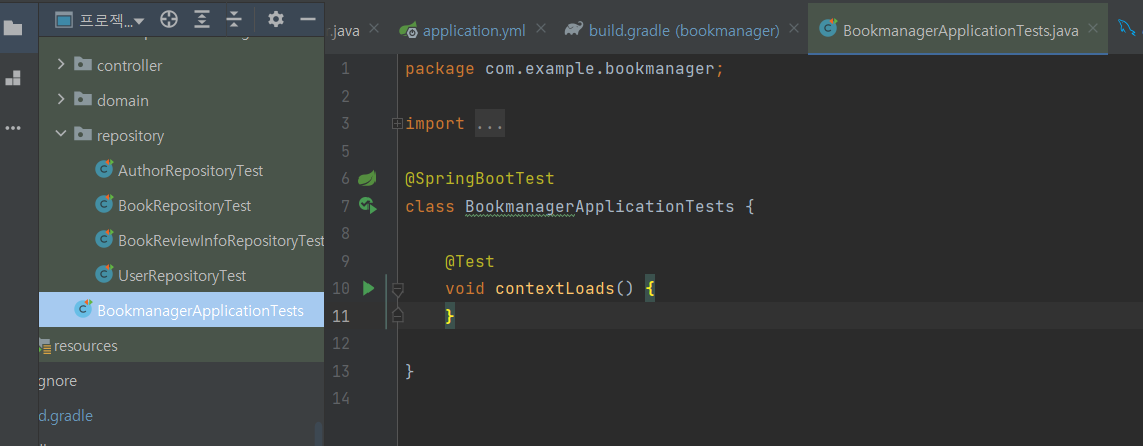
Task: Expand the controller folder
Action: [61, 66]
